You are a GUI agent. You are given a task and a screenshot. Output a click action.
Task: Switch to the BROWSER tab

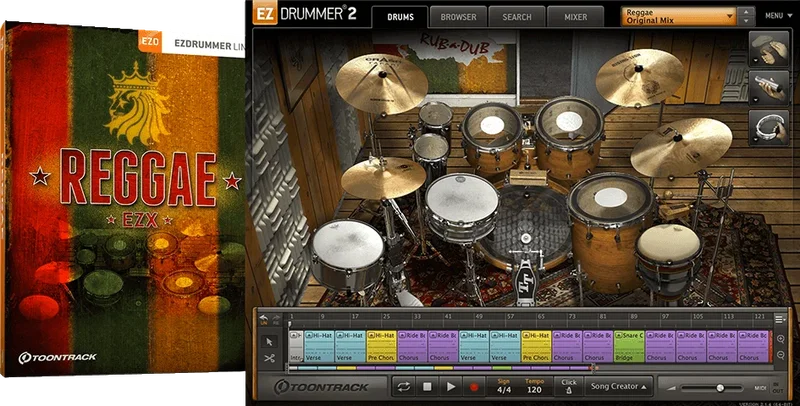click(x=458, y=17)
